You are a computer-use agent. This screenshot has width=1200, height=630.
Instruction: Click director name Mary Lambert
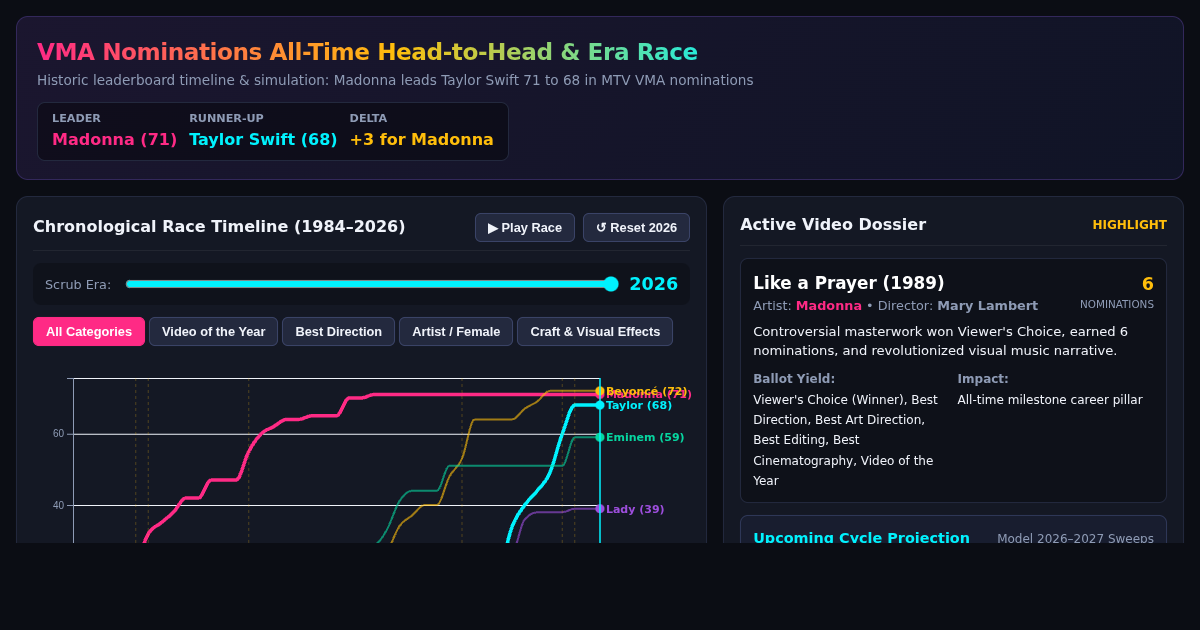pos(987,306)
